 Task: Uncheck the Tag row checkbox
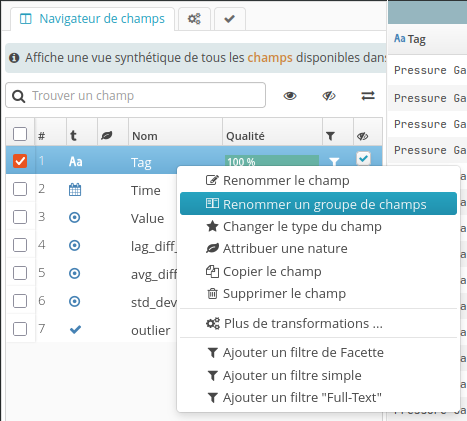[x=20, y=161]
